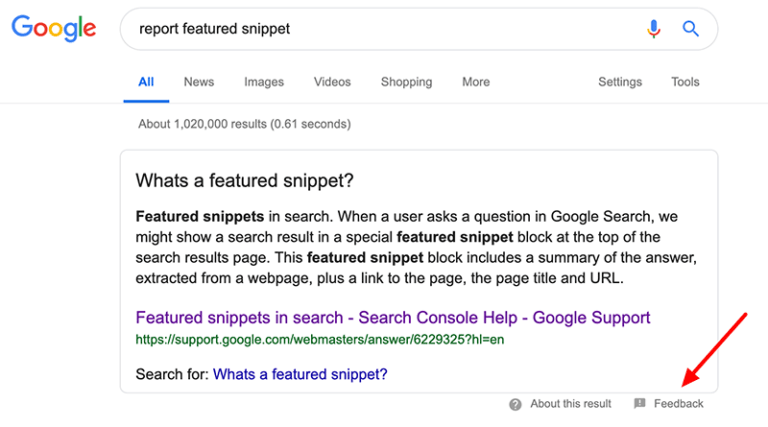This screenshot has width=768, height=427.
Task: Switch to the News tab
Action: pyautogui.click(x=199, y=82)
